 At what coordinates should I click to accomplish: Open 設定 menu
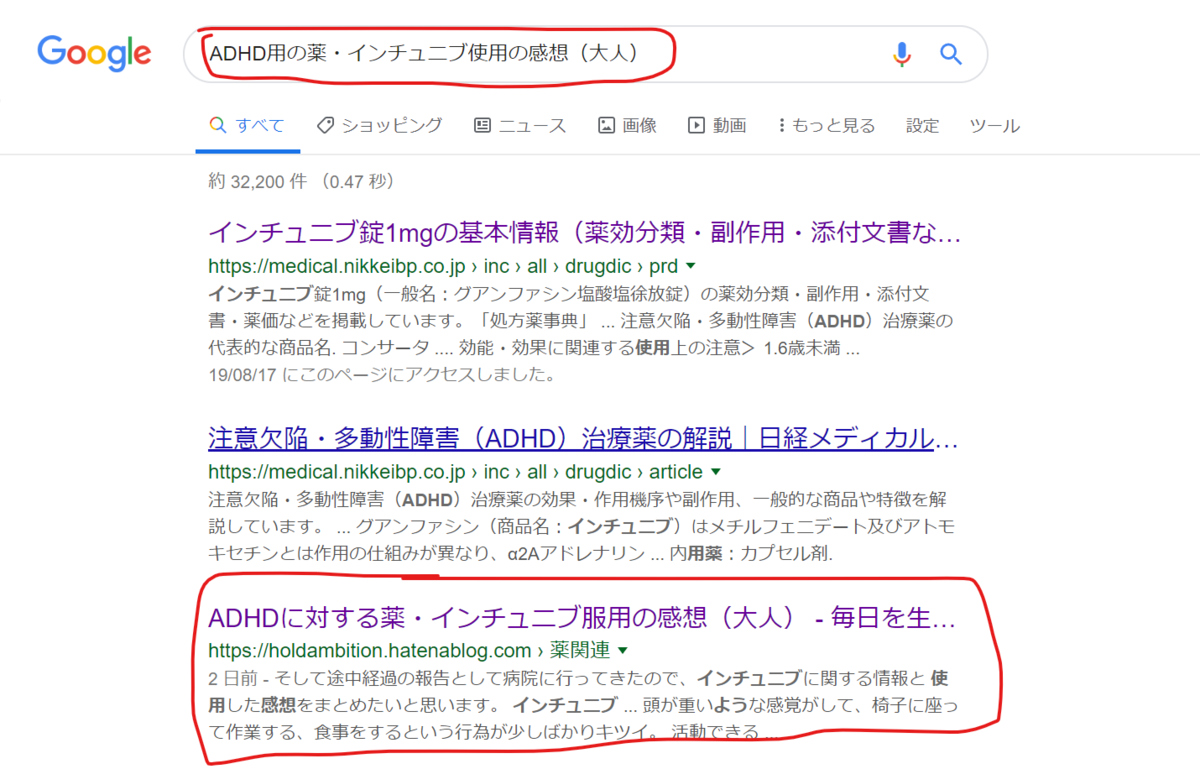click(x=923, y=126)
